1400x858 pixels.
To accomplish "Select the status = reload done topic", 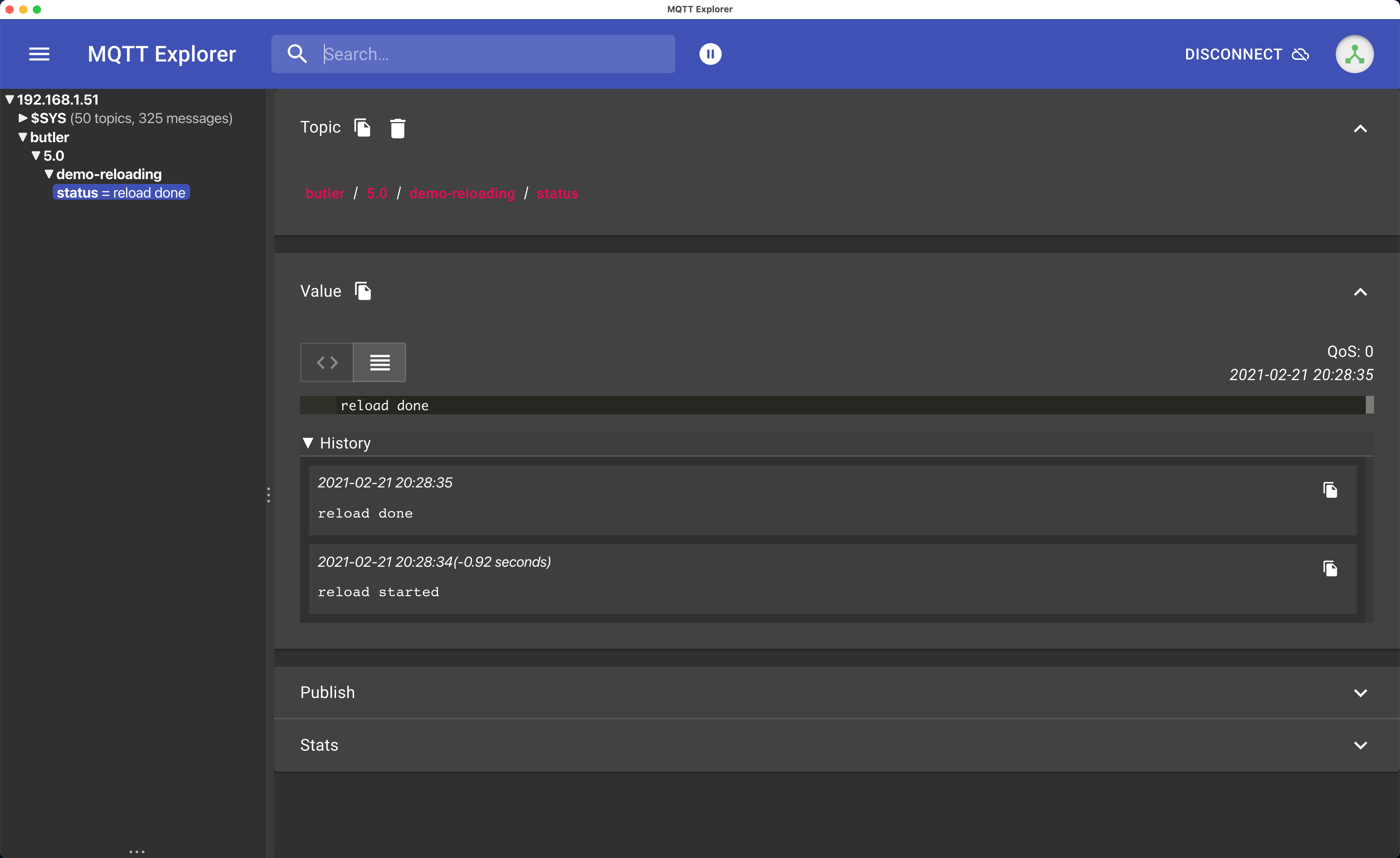I will point(121,193).
